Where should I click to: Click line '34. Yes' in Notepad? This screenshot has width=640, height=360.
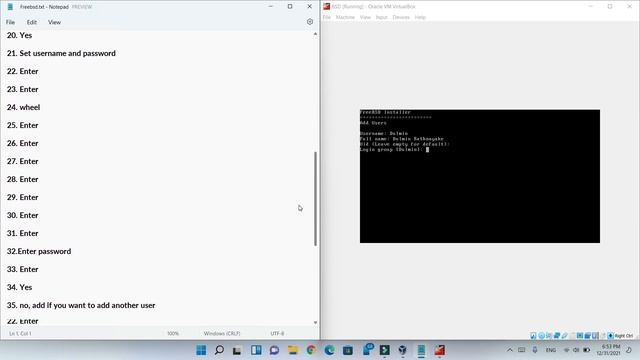coord(19,287)
